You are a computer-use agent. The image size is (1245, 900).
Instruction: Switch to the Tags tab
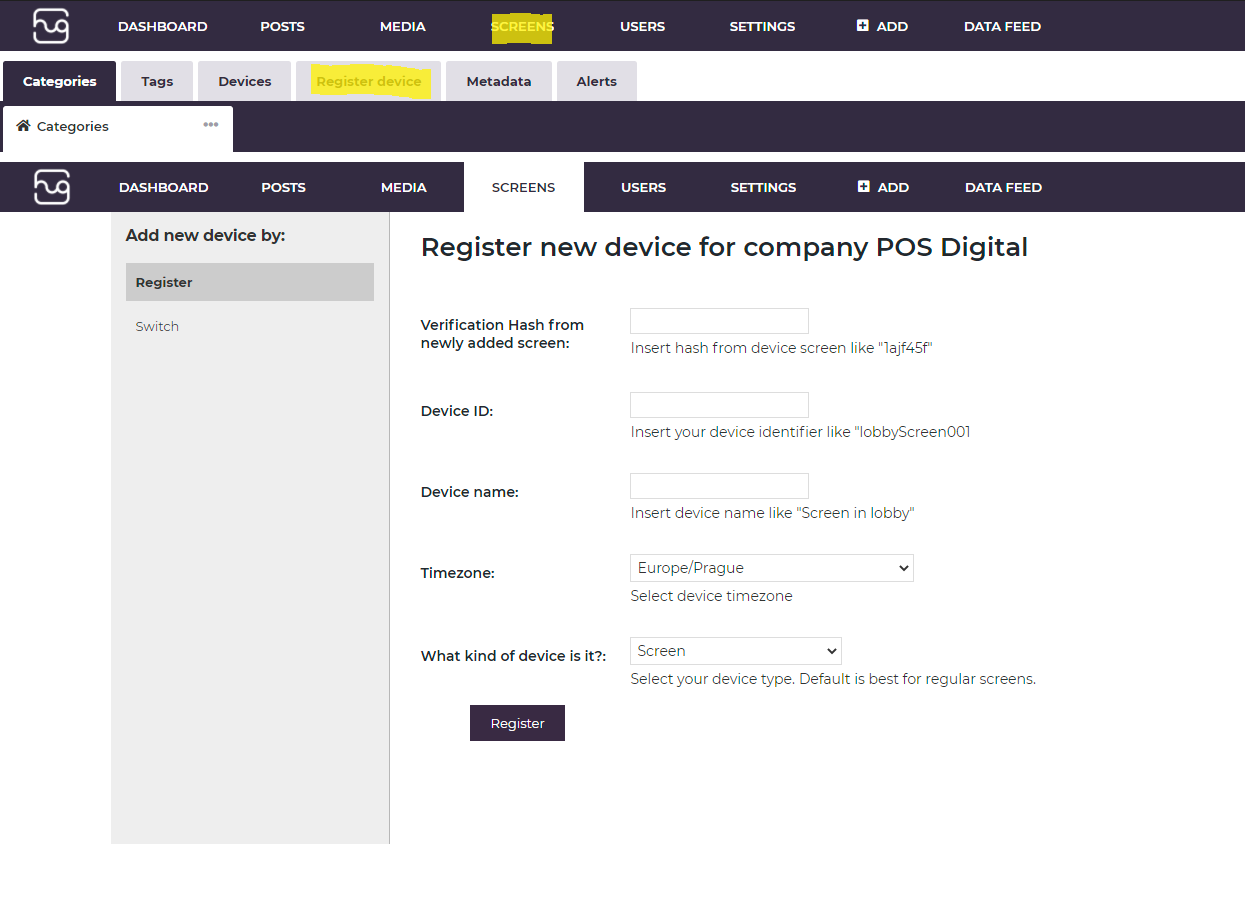[157, 81]
